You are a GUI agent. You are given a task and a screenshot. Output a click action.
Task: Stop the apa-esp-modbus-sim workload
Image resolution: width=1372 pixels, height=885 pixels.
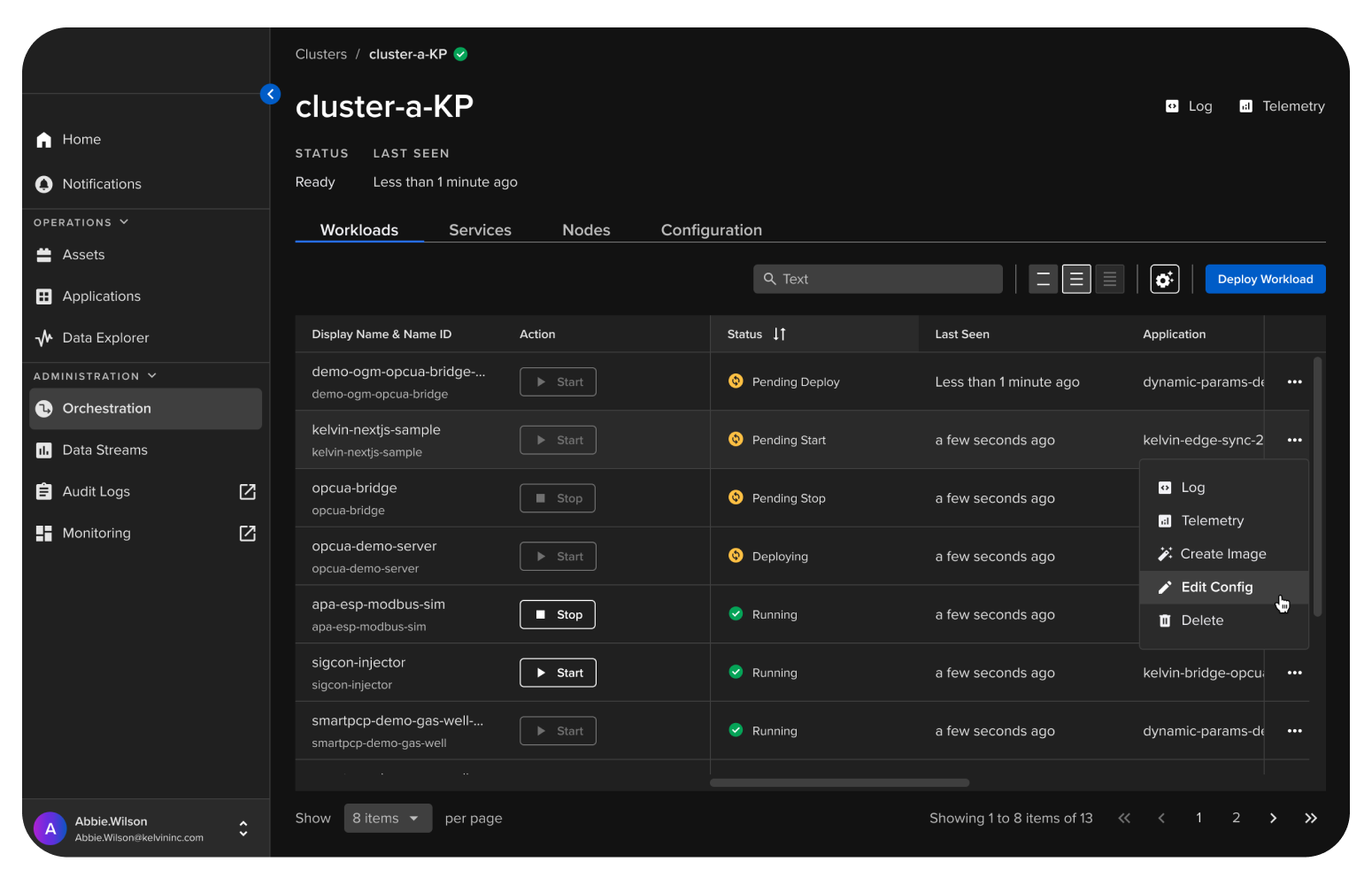[x=558, y=615]
